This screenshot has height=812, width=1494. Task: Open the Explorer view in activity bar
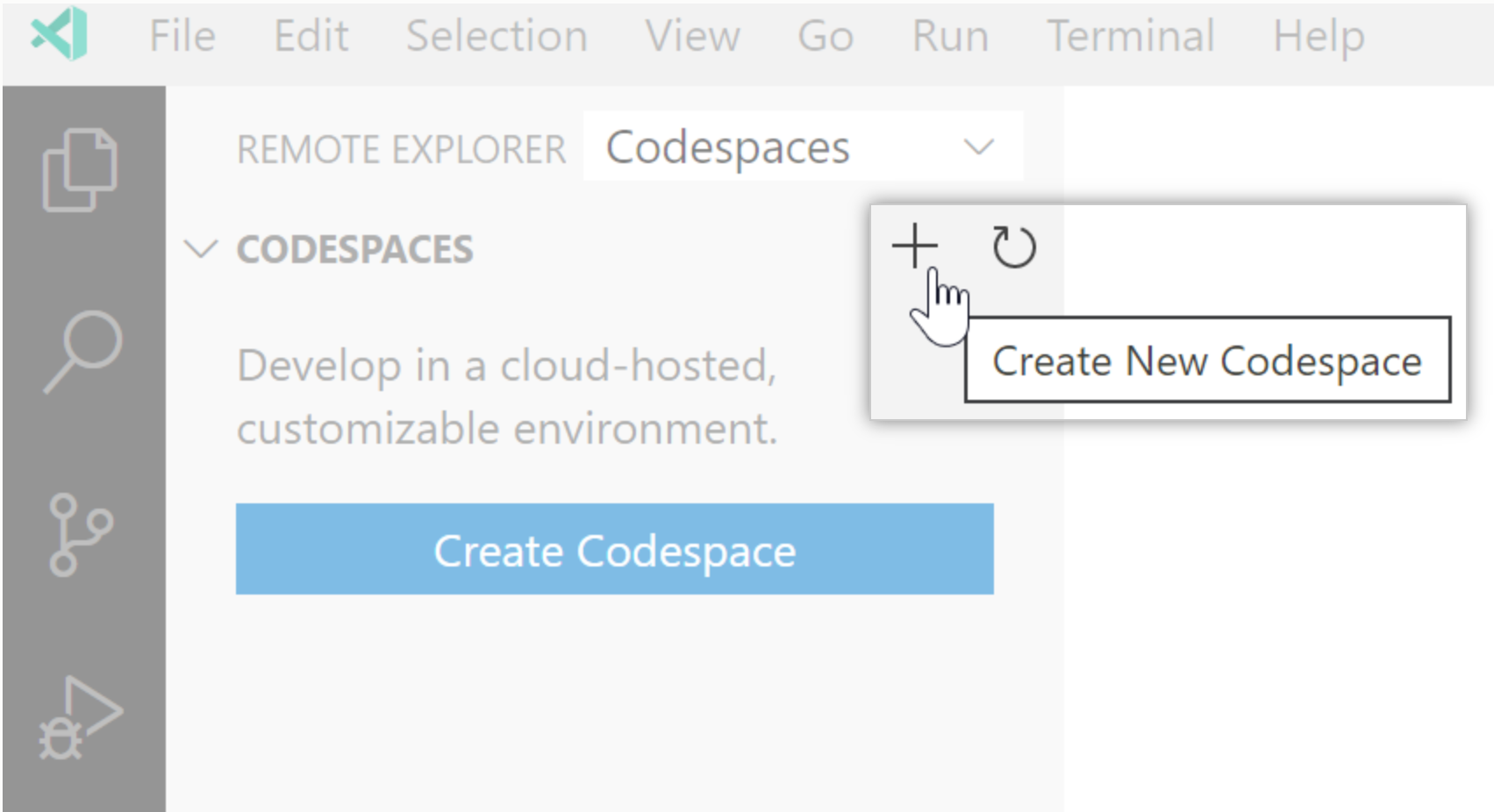(80, 170)
